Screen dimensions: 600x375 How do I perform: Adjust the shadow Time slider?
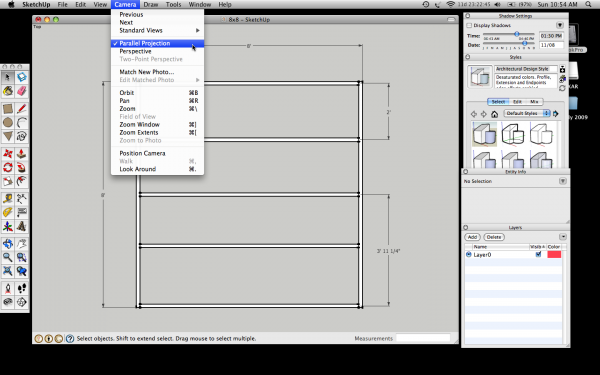(x=517, y=34)
